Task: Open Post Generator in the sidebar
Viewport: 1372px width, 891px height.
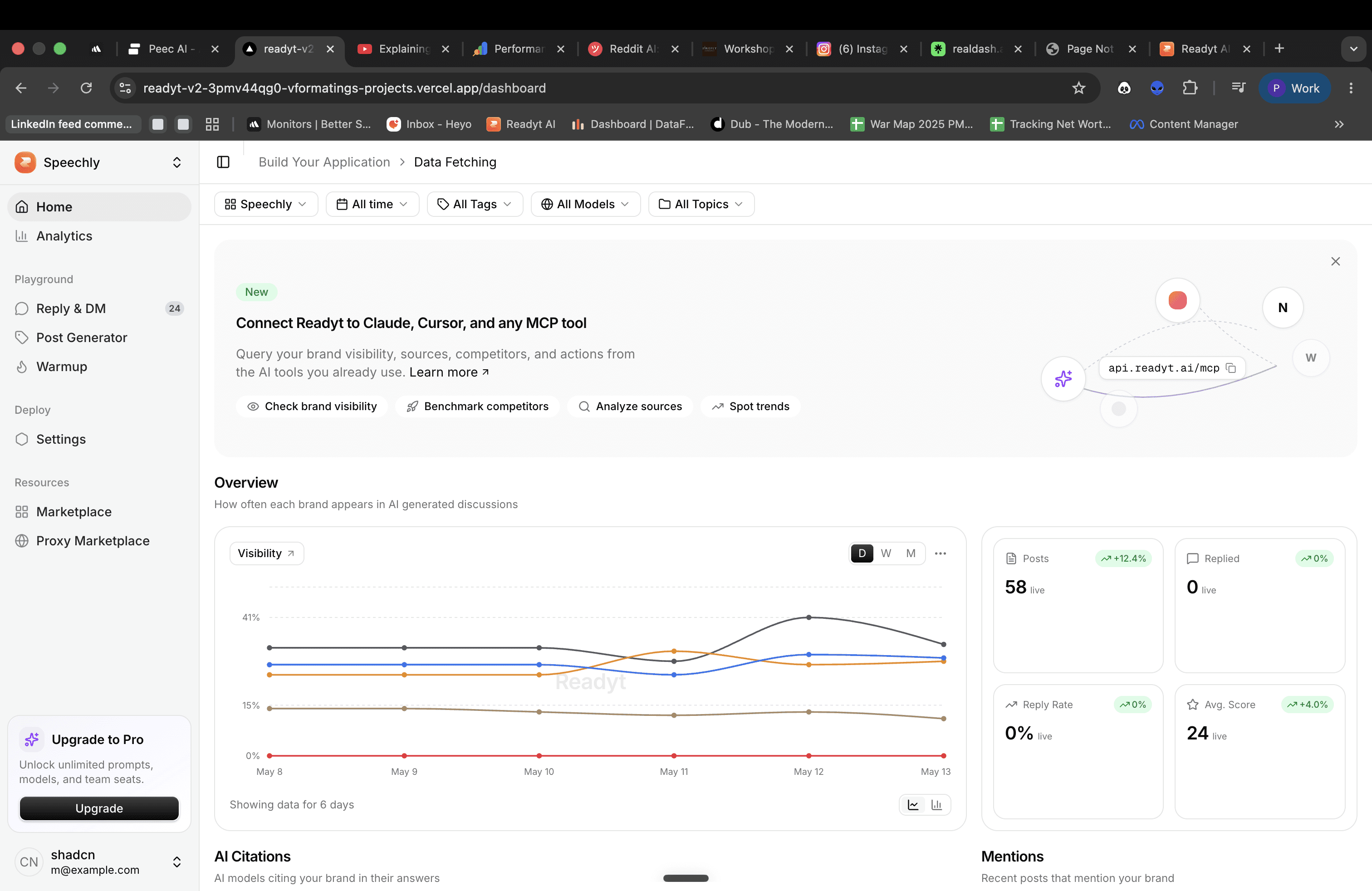Action: [x=98, y=337]
